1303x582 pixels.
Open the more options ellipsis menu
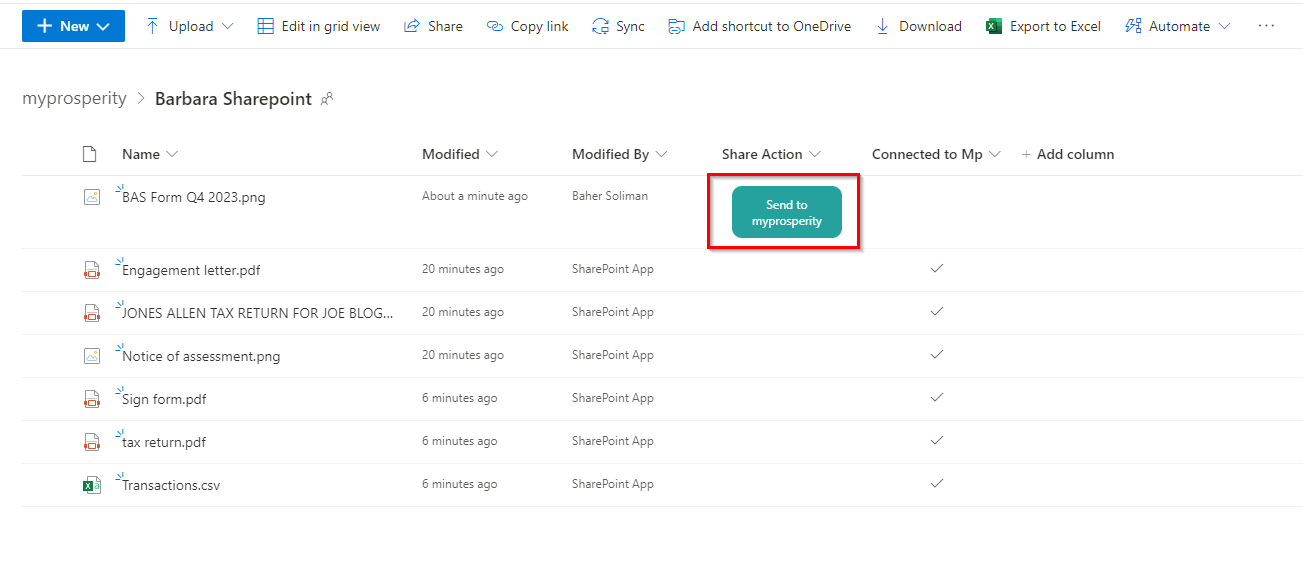[1266, 26]
